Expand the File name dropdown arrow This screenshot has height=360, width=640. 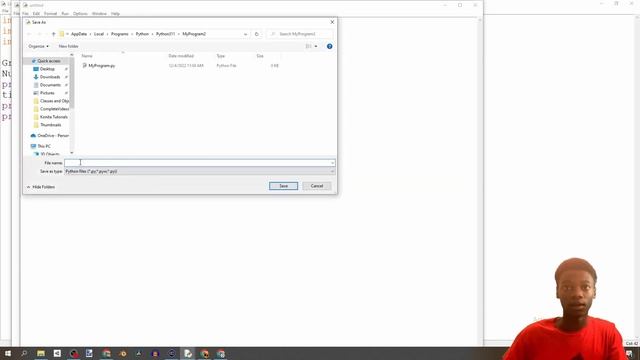click(x=332, y=163)
